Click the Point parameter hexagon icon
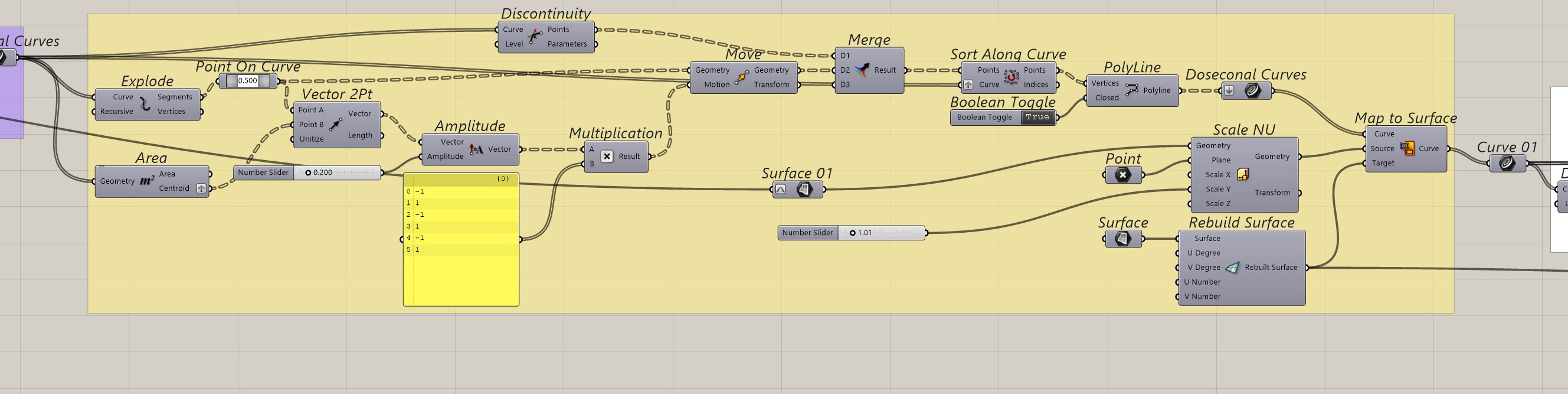 click(x=1123, y=175)
